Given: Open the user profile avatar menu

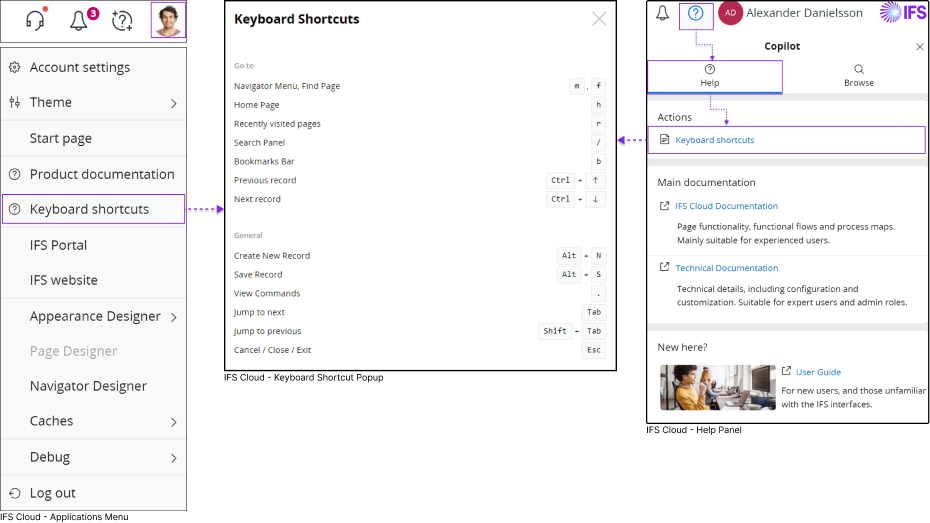Looking at the screenshot, I should pyautogui.click(x=168, y=20).
